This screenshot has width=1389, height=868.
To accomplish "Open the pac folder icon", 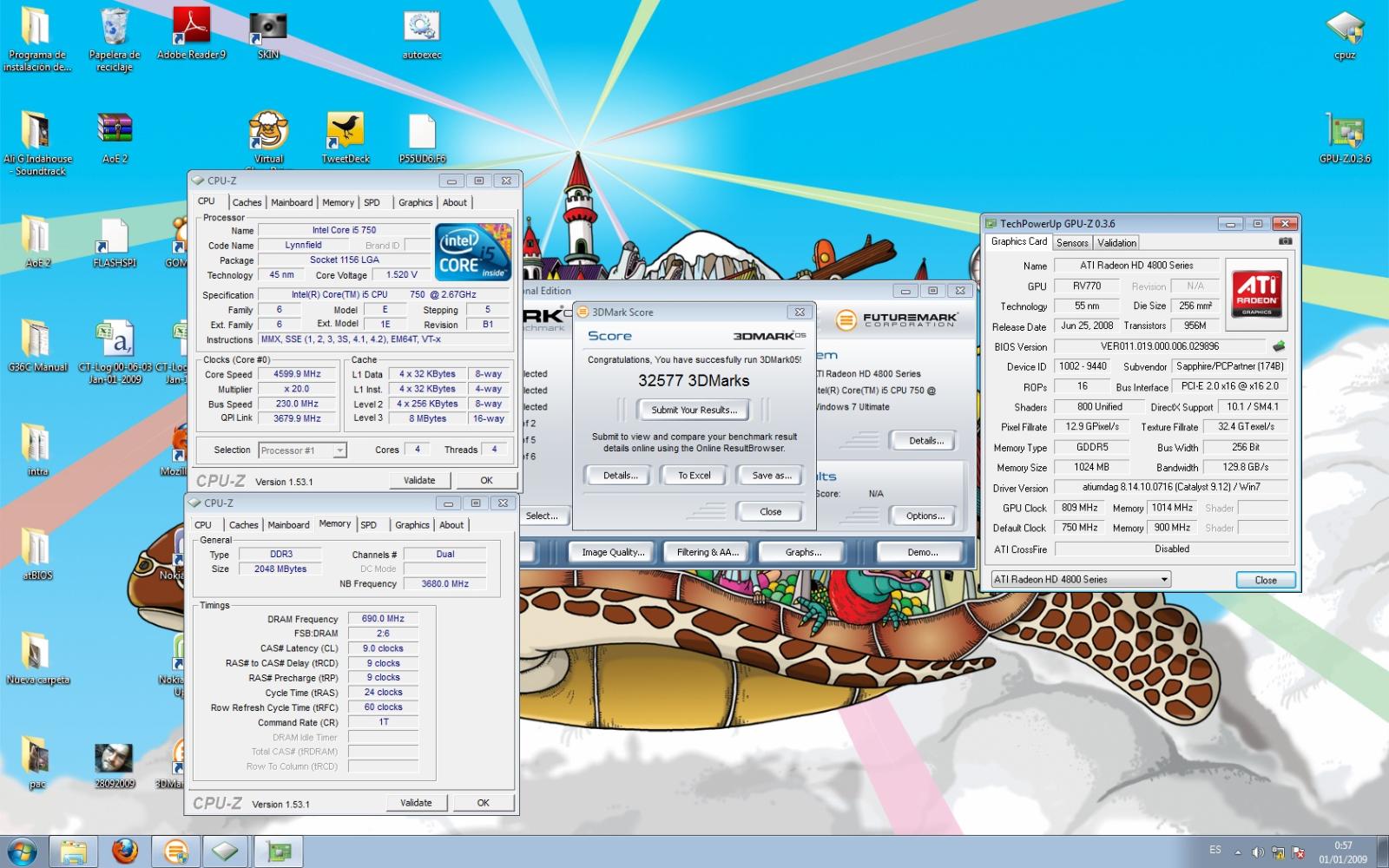I will (x=37, y=762).
